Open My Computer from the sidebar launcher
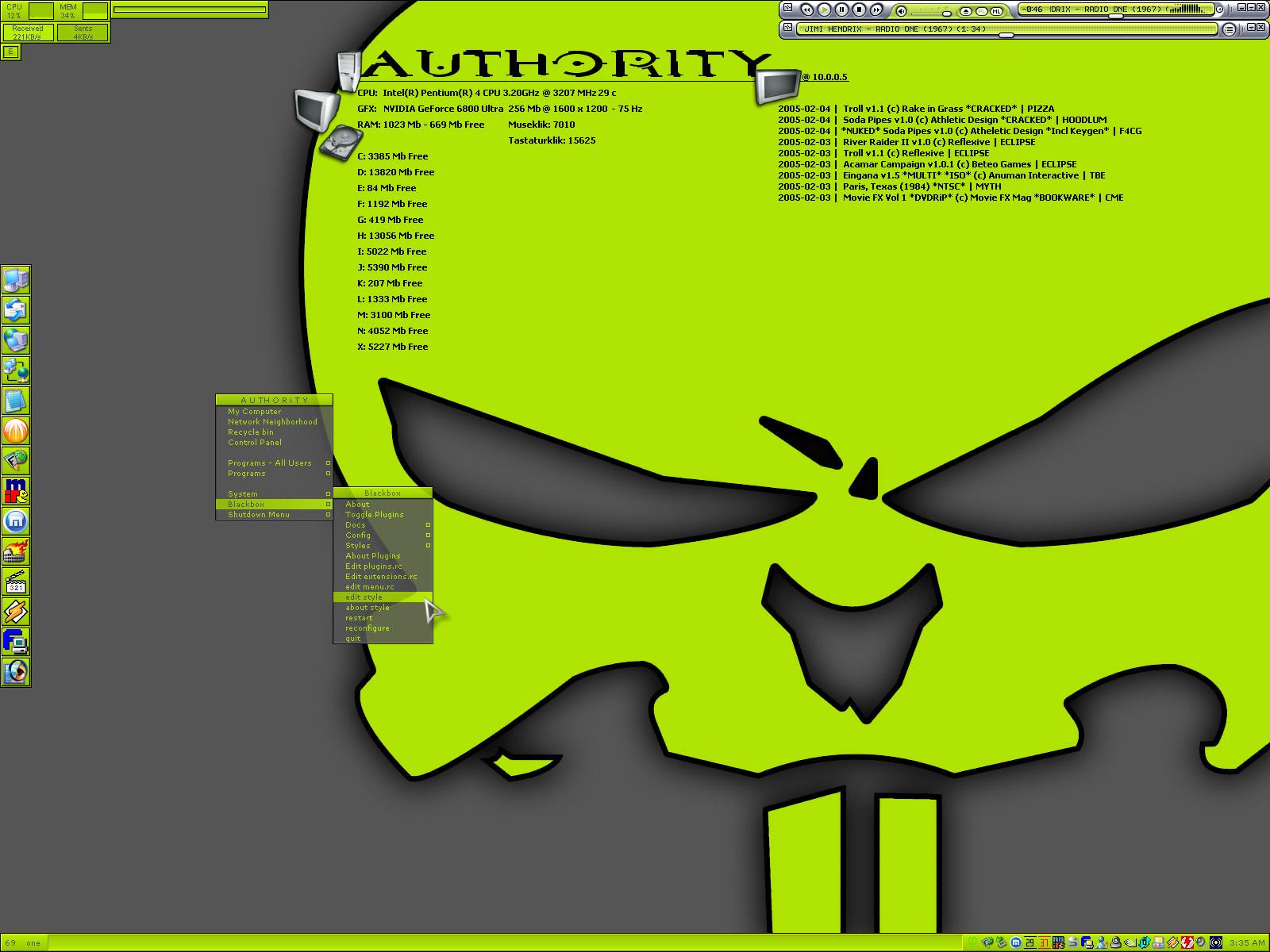Viewport: 1270px width, 952px height. [16, 279]
